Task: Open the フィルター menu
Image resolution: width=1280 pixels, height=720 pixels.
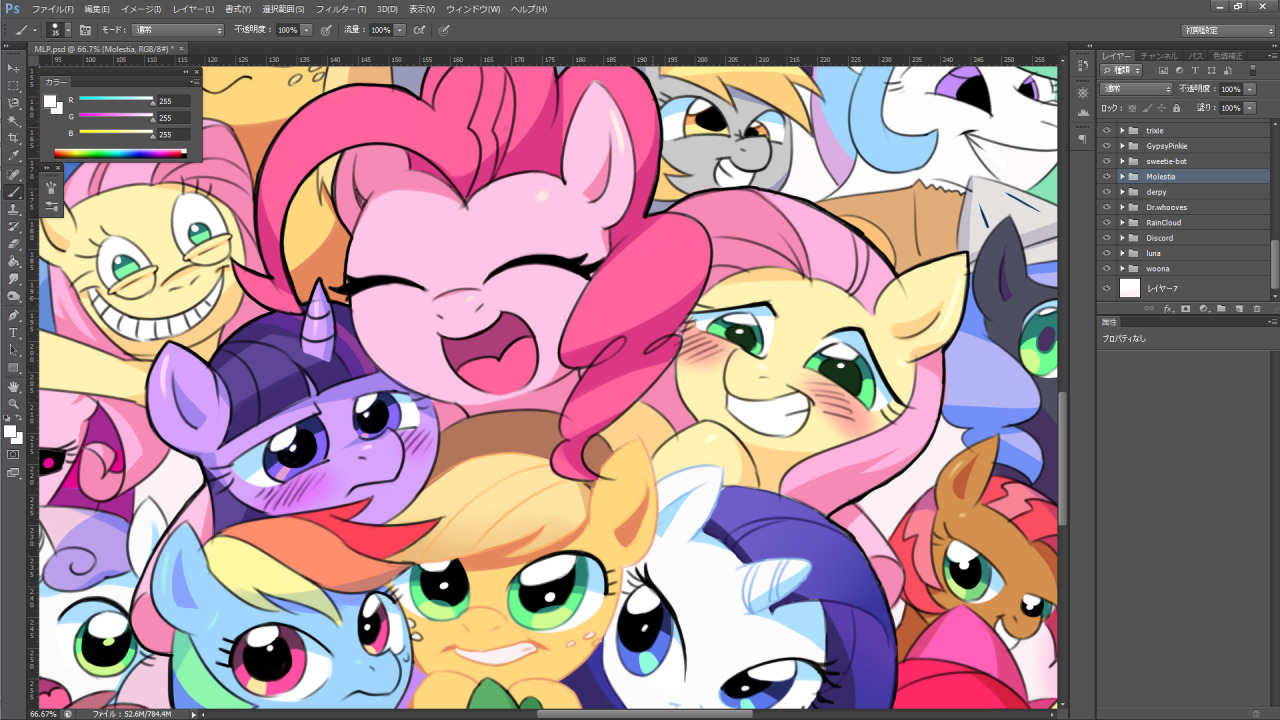Action: 341,9
